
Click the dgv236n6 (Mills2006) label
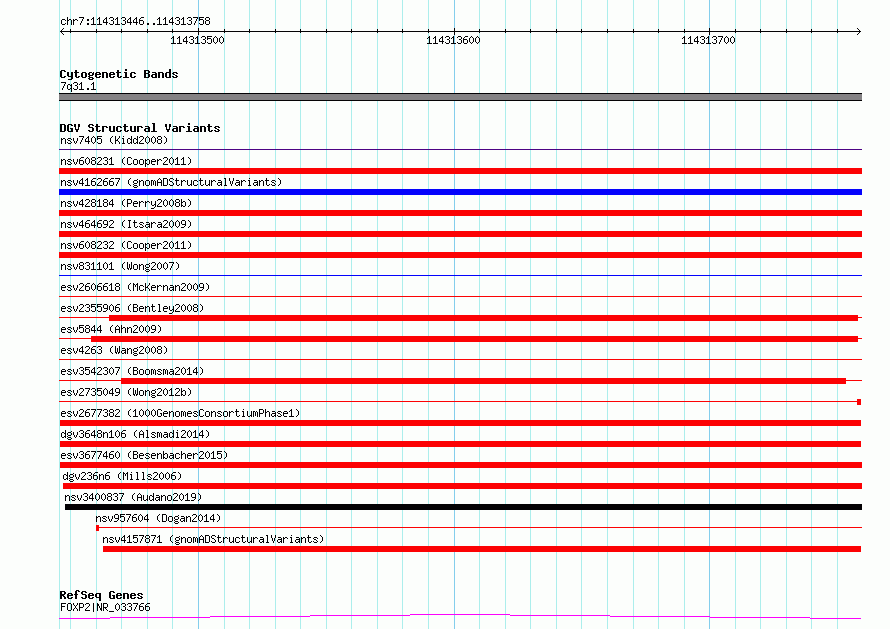pyautogui.click(x=122, y=476)
